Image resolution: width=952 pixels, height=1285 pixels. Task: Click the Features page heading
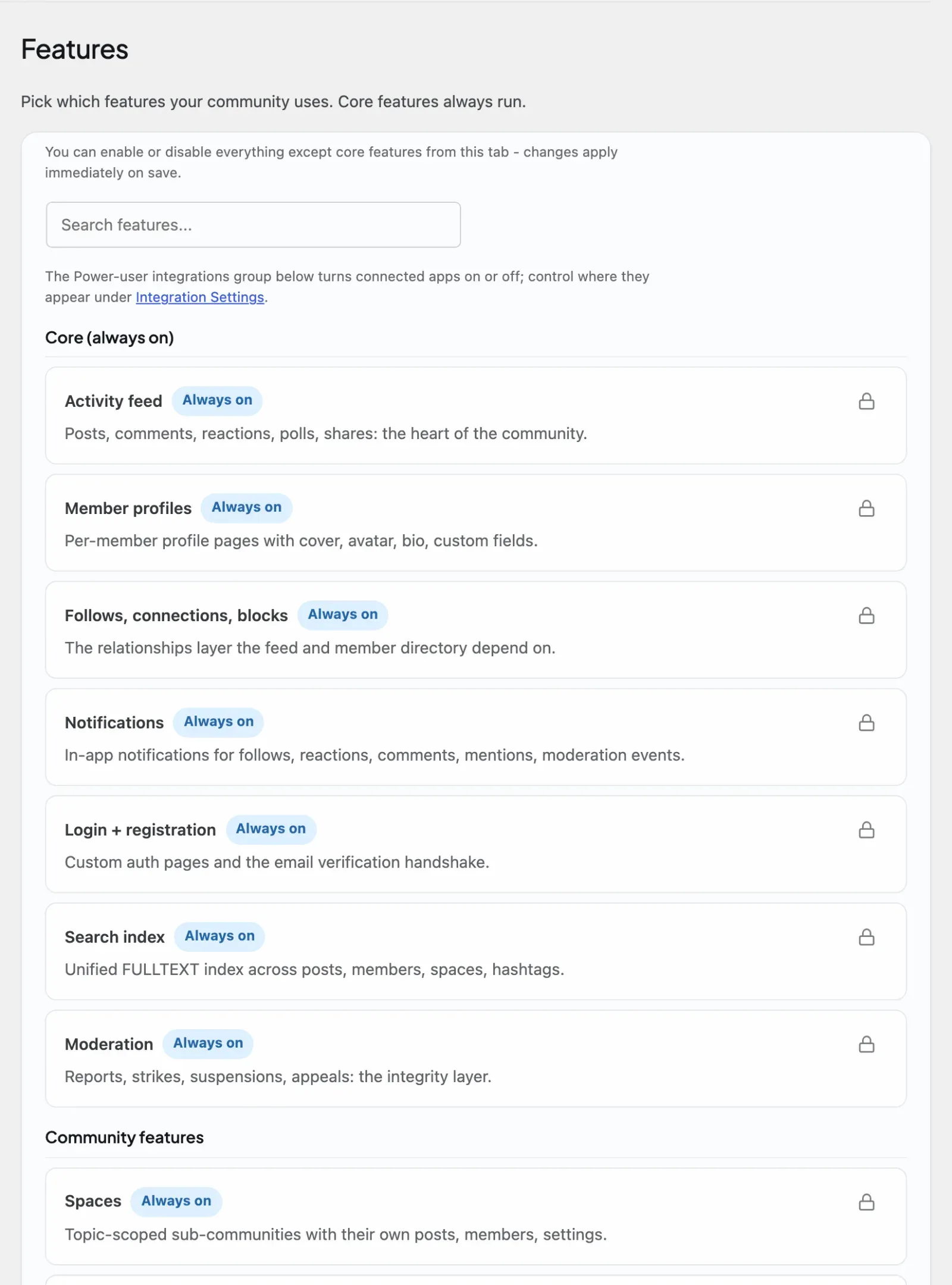[74, 49]
